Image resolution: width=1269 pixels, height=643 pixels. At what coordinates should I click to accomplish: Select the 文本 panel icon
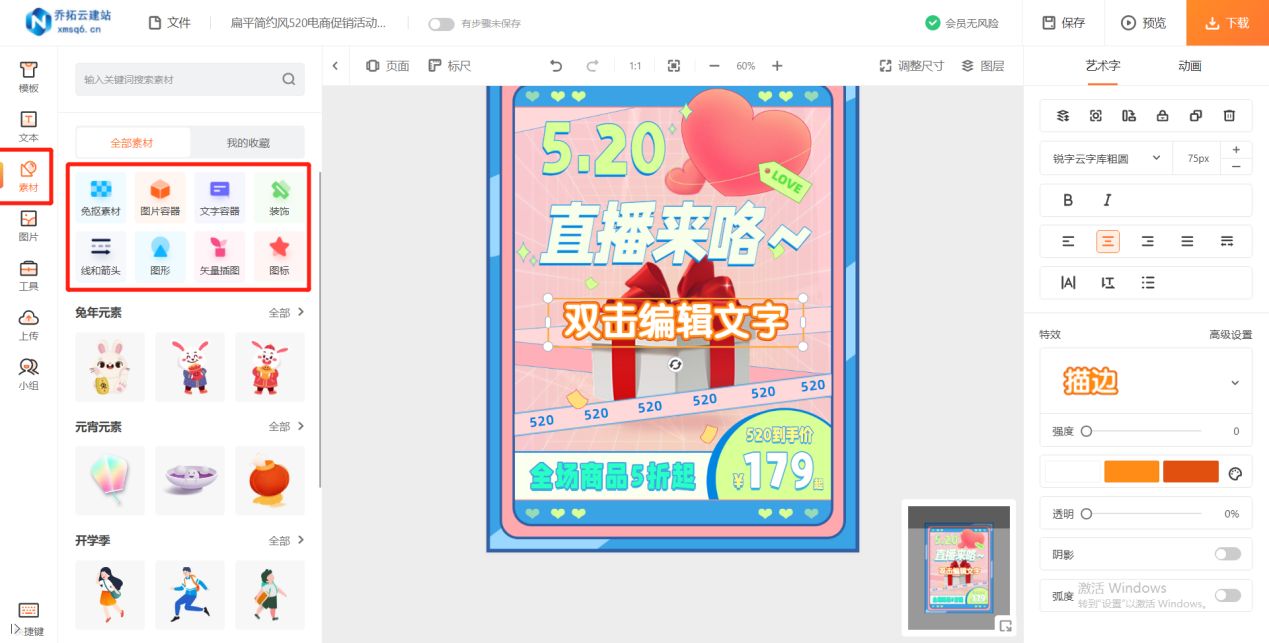(28, 123)
